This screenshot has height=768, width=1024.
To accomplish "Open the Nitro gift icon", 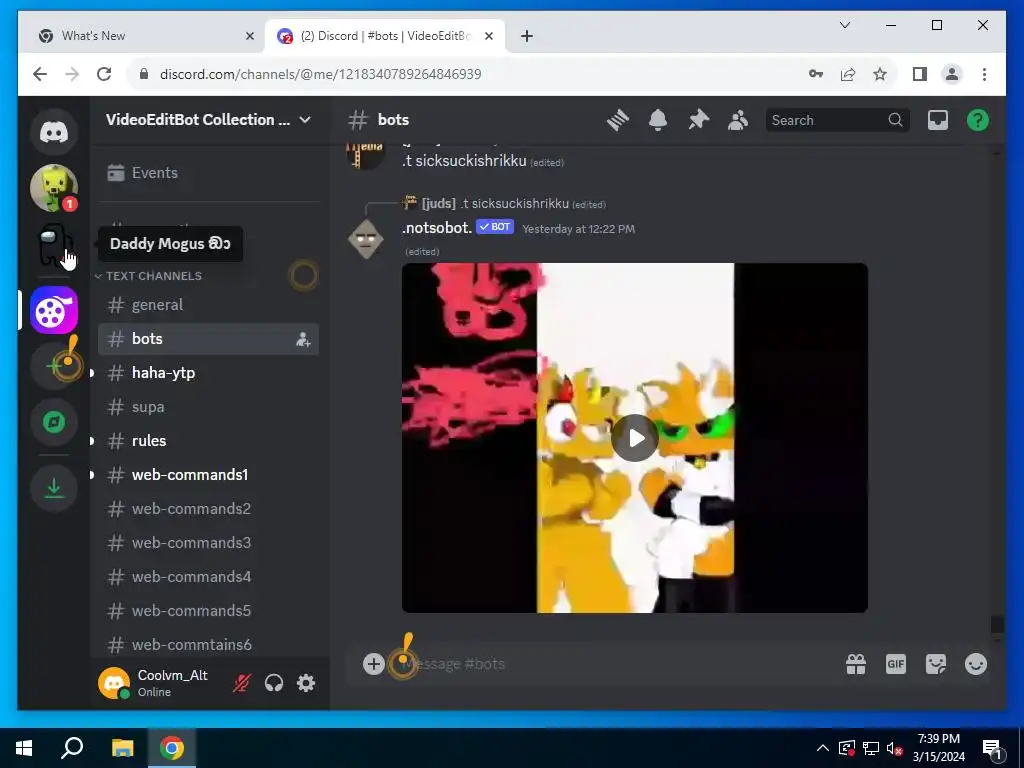I will 856,665.
